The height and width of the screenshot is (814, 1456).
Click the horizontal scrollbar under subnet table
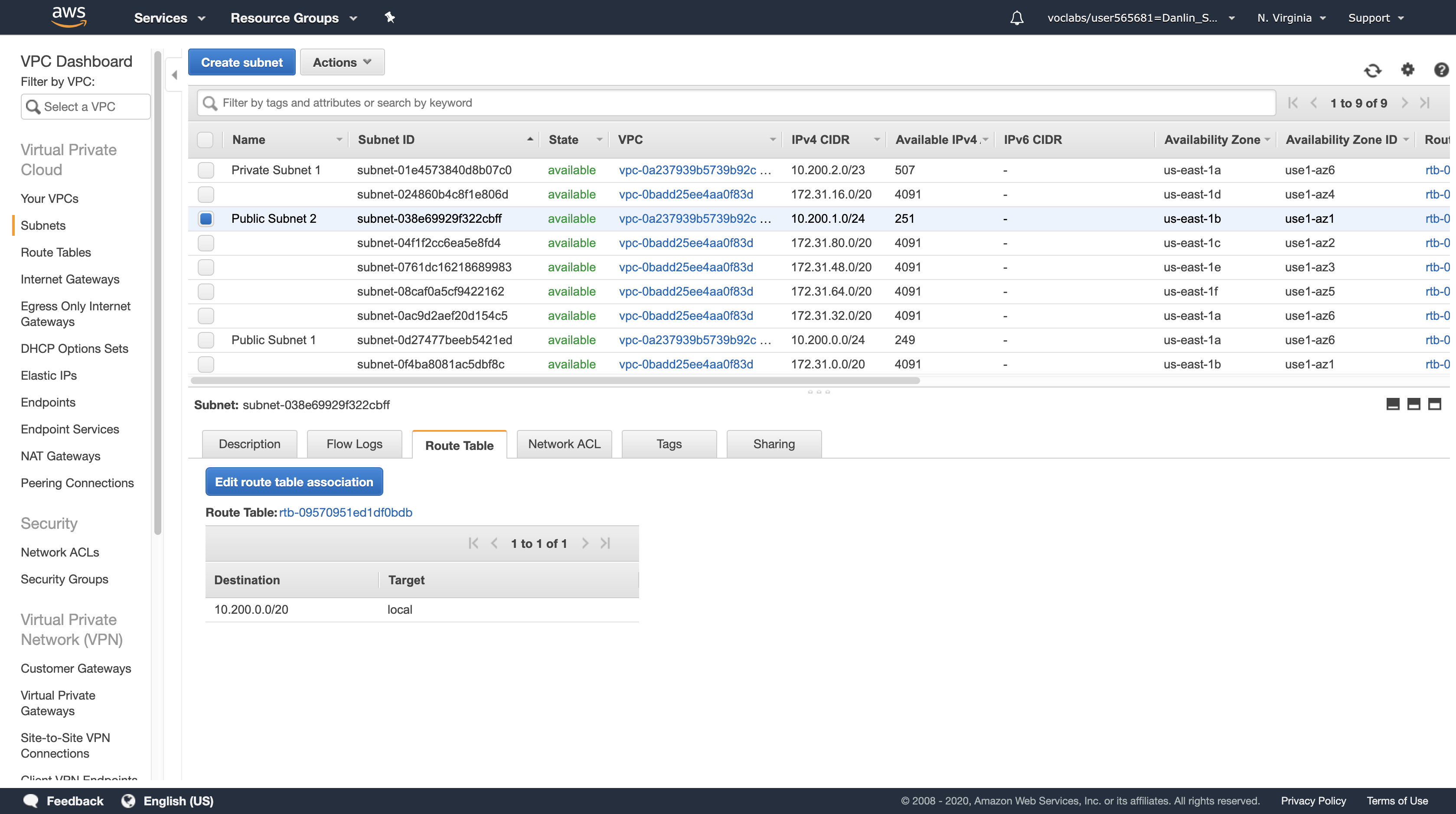(555, 381)
